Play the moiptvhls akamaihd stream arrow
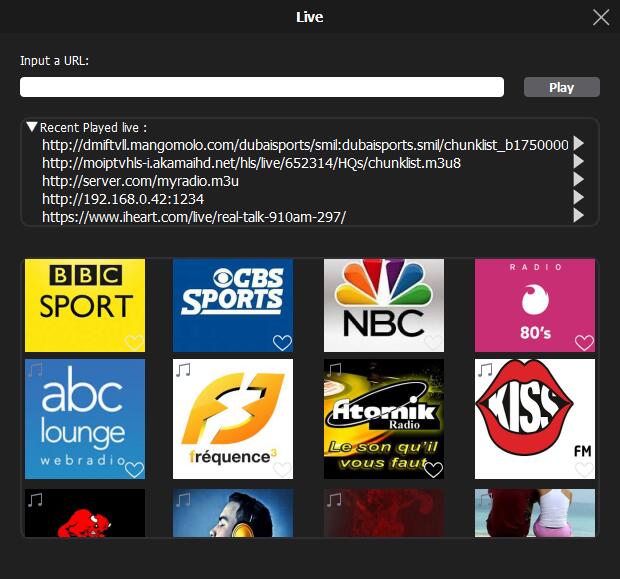 [578, 161]
